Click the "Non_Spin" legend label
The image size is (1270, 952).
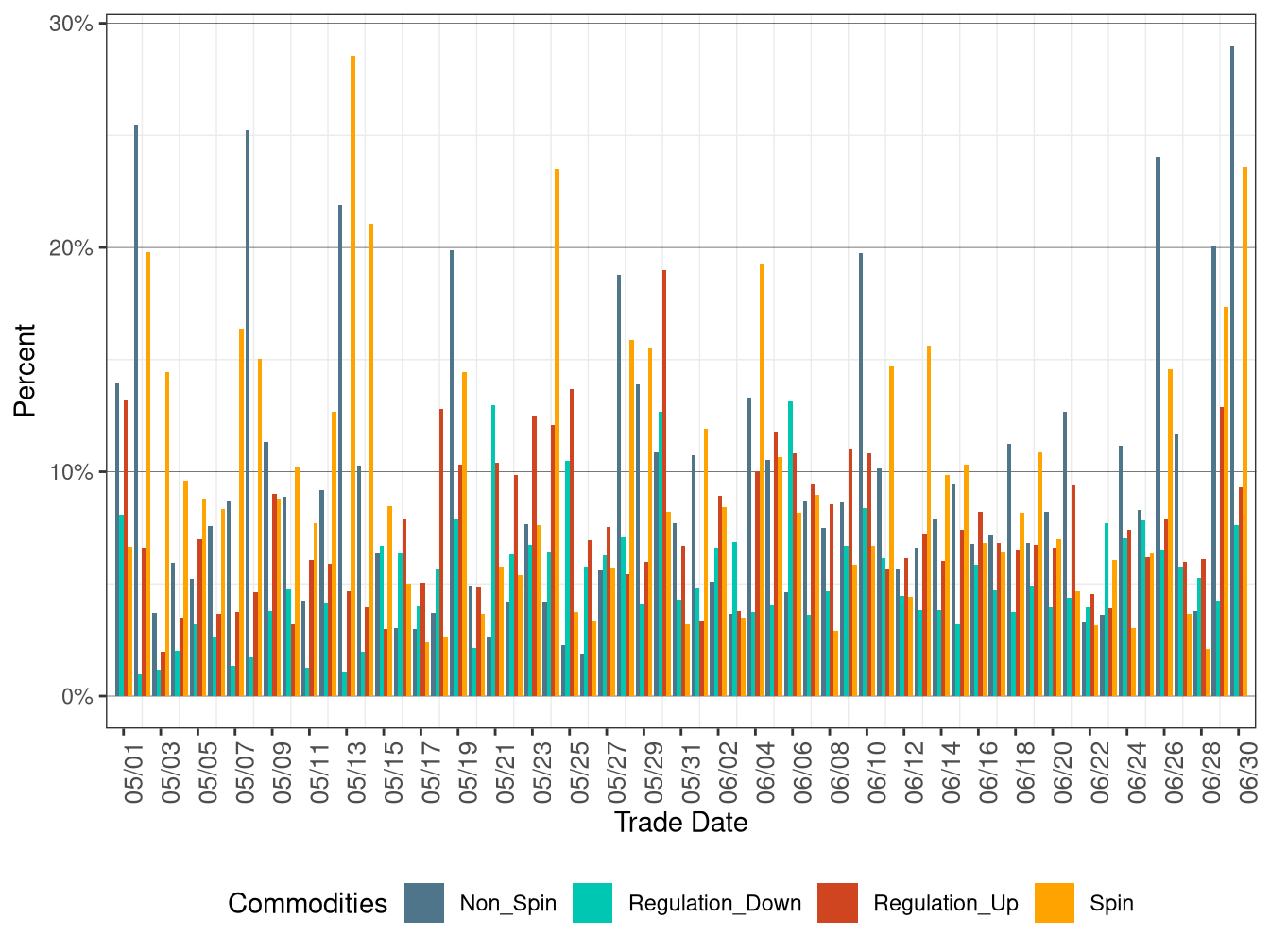coord(508,904)
